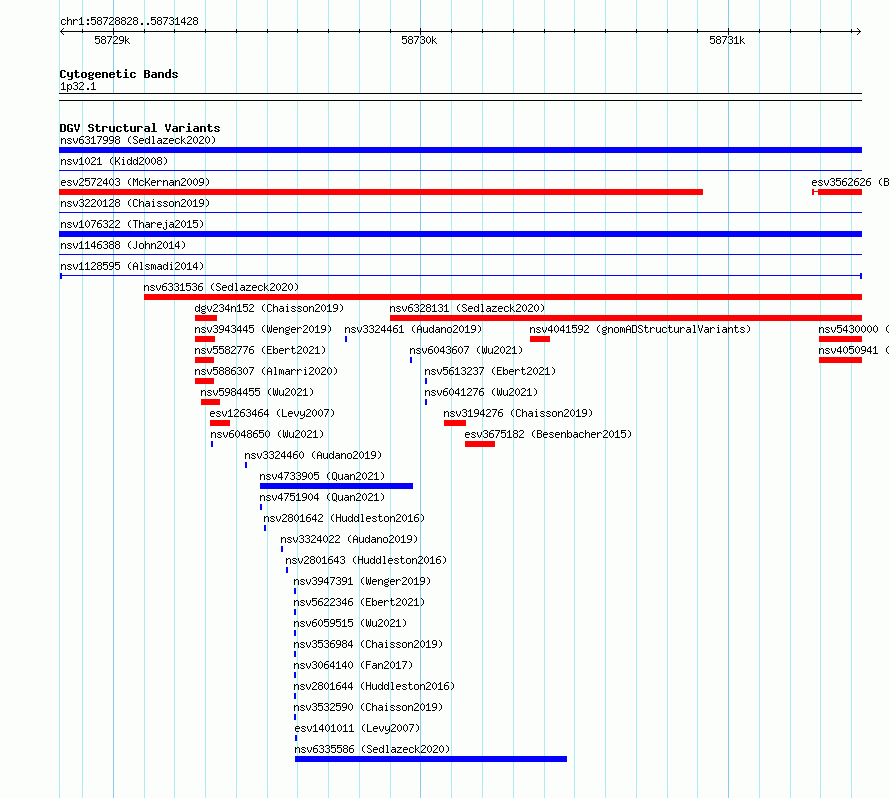The width and height of the screenshot is (890, 798).
Task: Select esv3675182 (Besenbacher2015) label
Action: coord(548,434)
